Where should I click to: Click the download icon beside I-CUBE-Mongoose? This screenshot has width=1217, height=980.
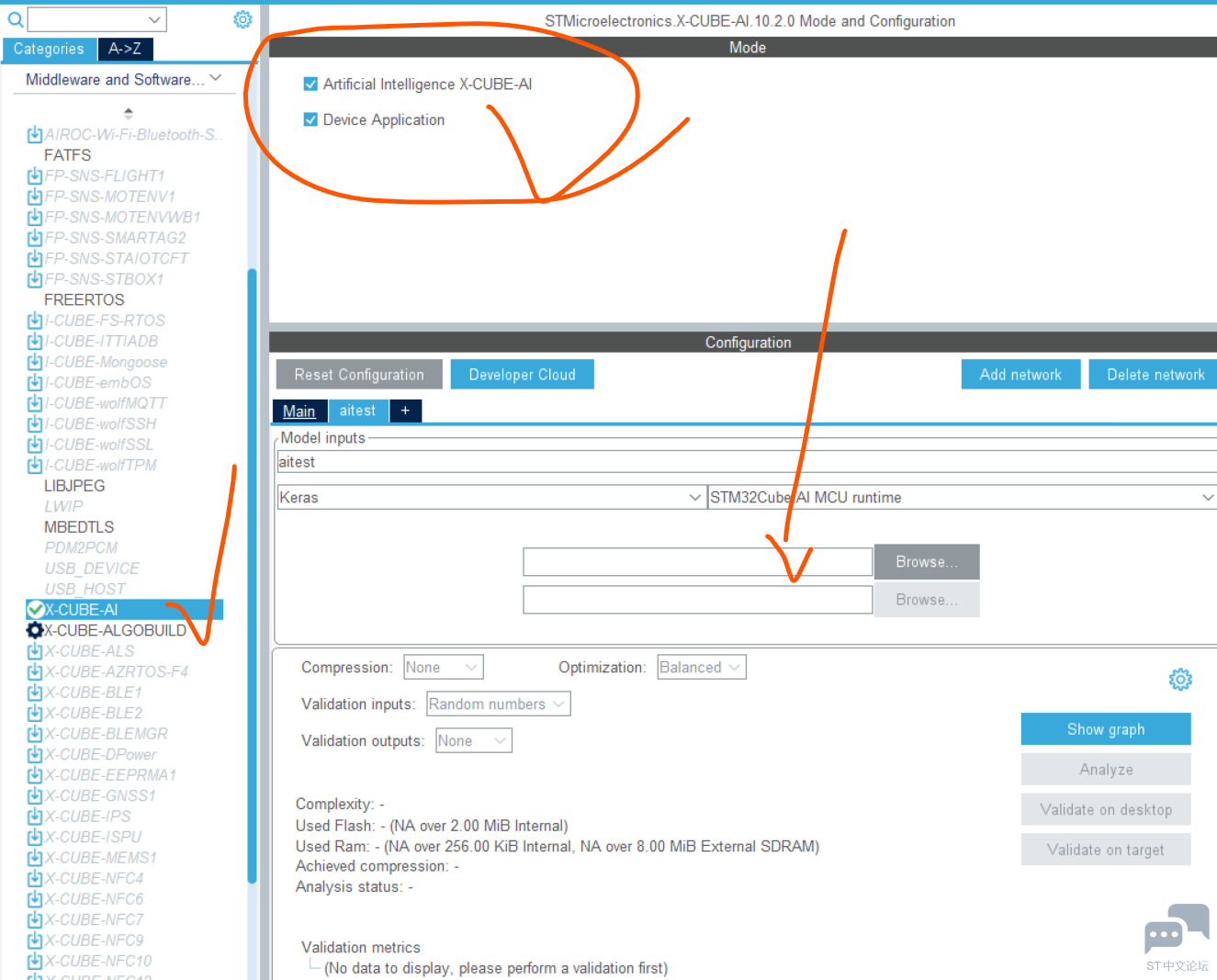[35, 362]
